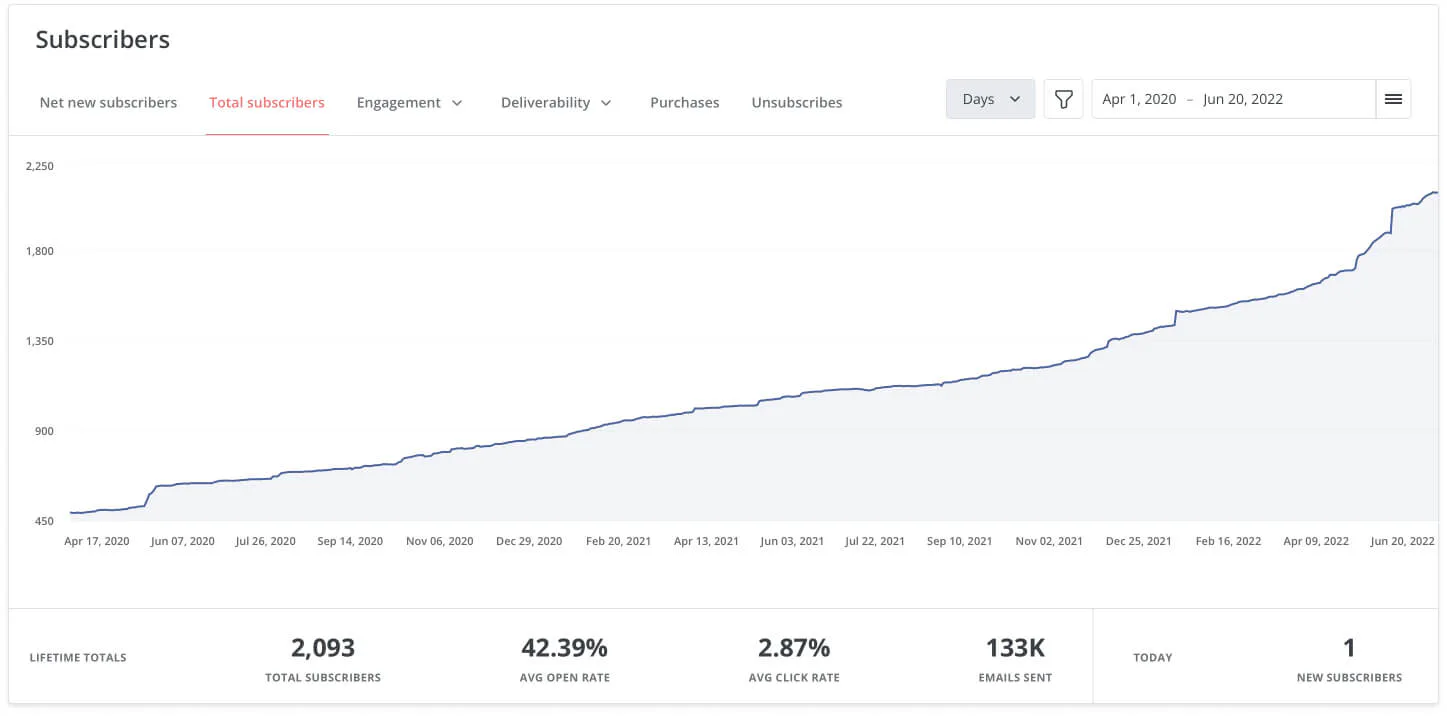Click the 42.39% avg open rate stat

click(565, 648)
